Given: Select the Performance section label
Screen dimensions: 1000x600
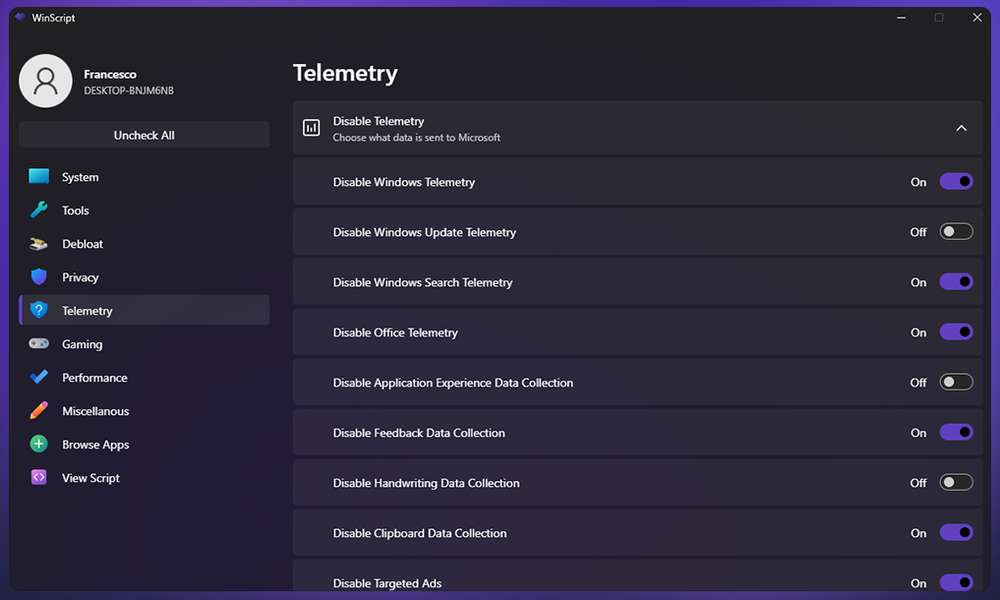Looking at the screenshot, I should (x=94, y=377).
